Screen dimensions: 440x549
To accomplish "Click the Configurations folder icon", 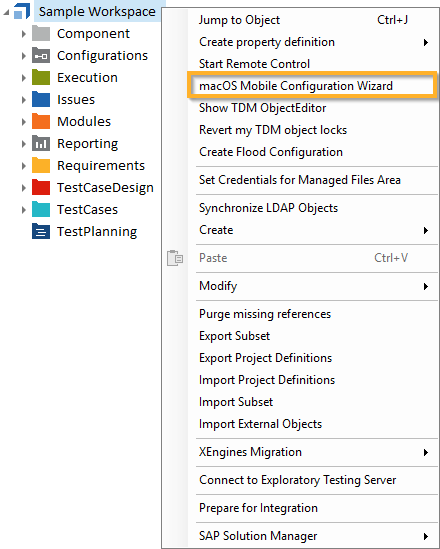I will (41, 55).
